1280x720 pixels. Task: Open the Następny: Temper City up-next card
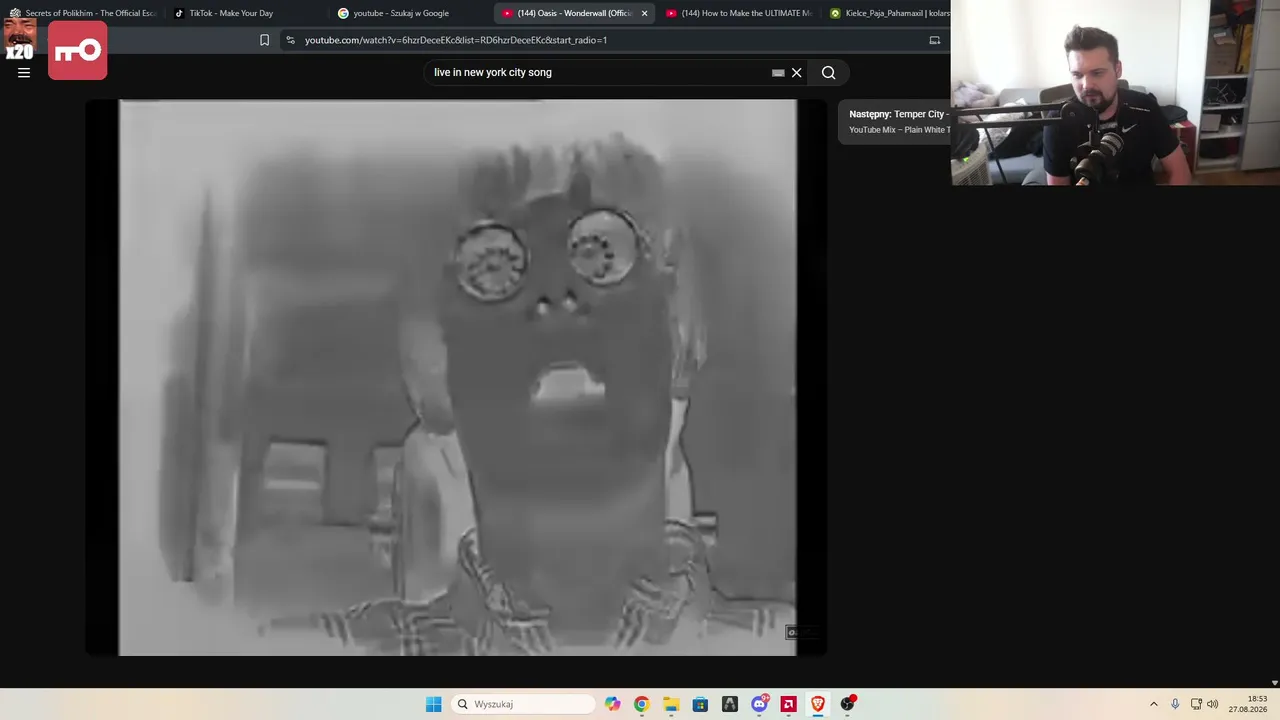pos(894,121)
